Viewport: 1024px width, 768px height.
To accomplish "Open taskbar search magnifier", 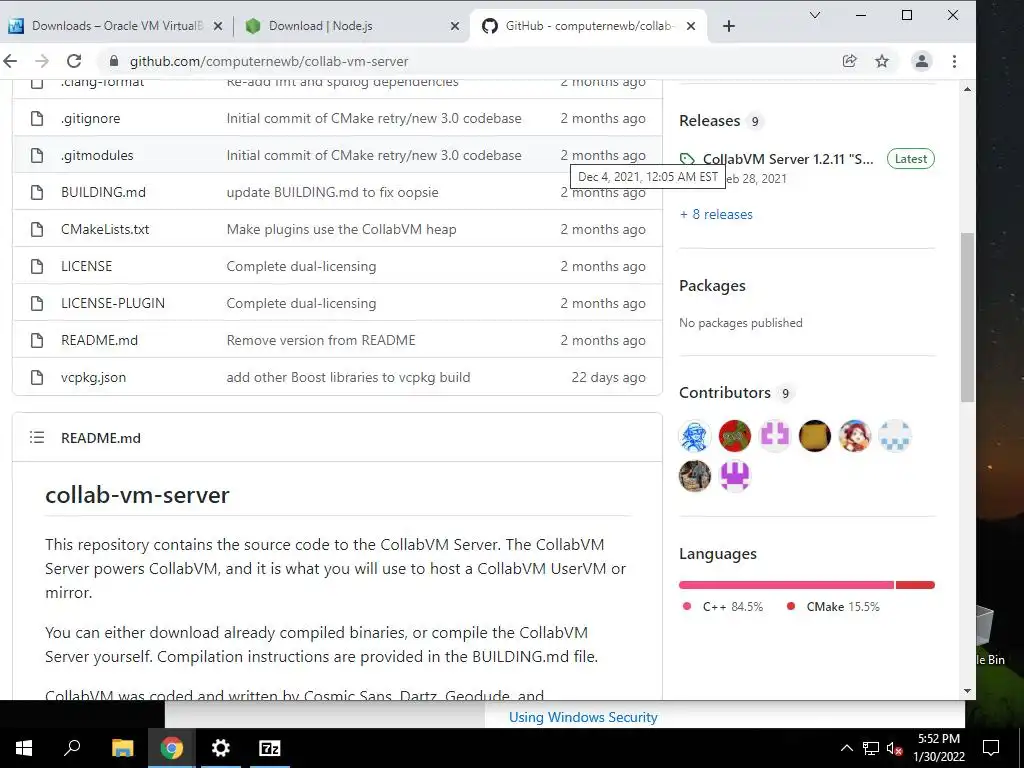I will 72,748.
